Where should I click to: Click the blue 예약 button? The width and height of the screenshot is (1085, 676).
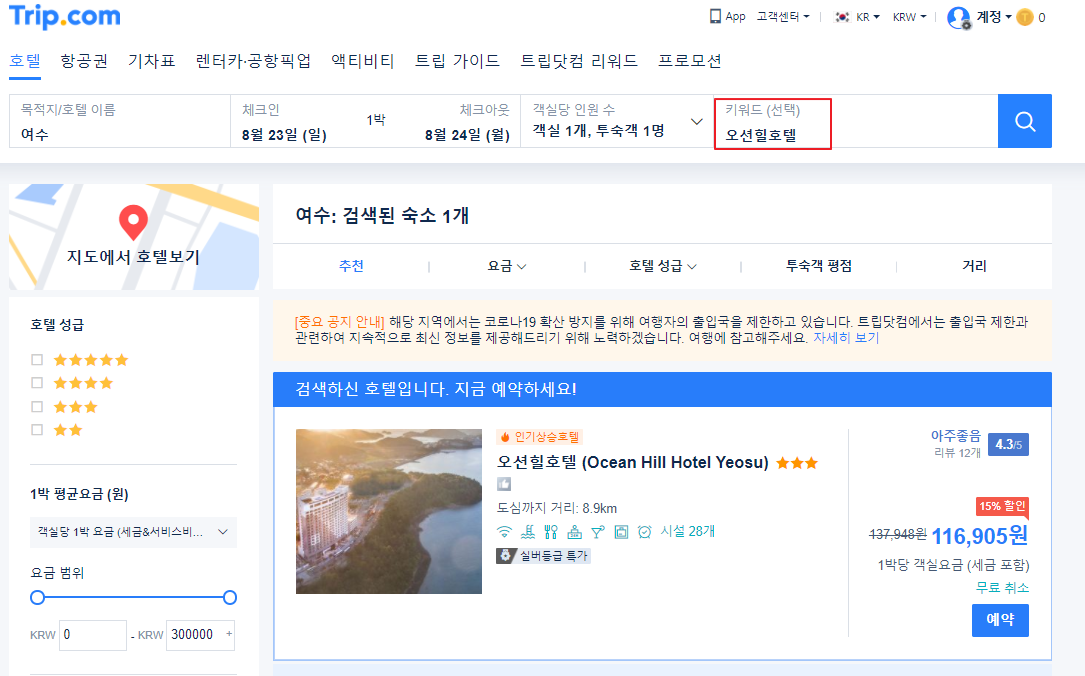click(1000, 620)
